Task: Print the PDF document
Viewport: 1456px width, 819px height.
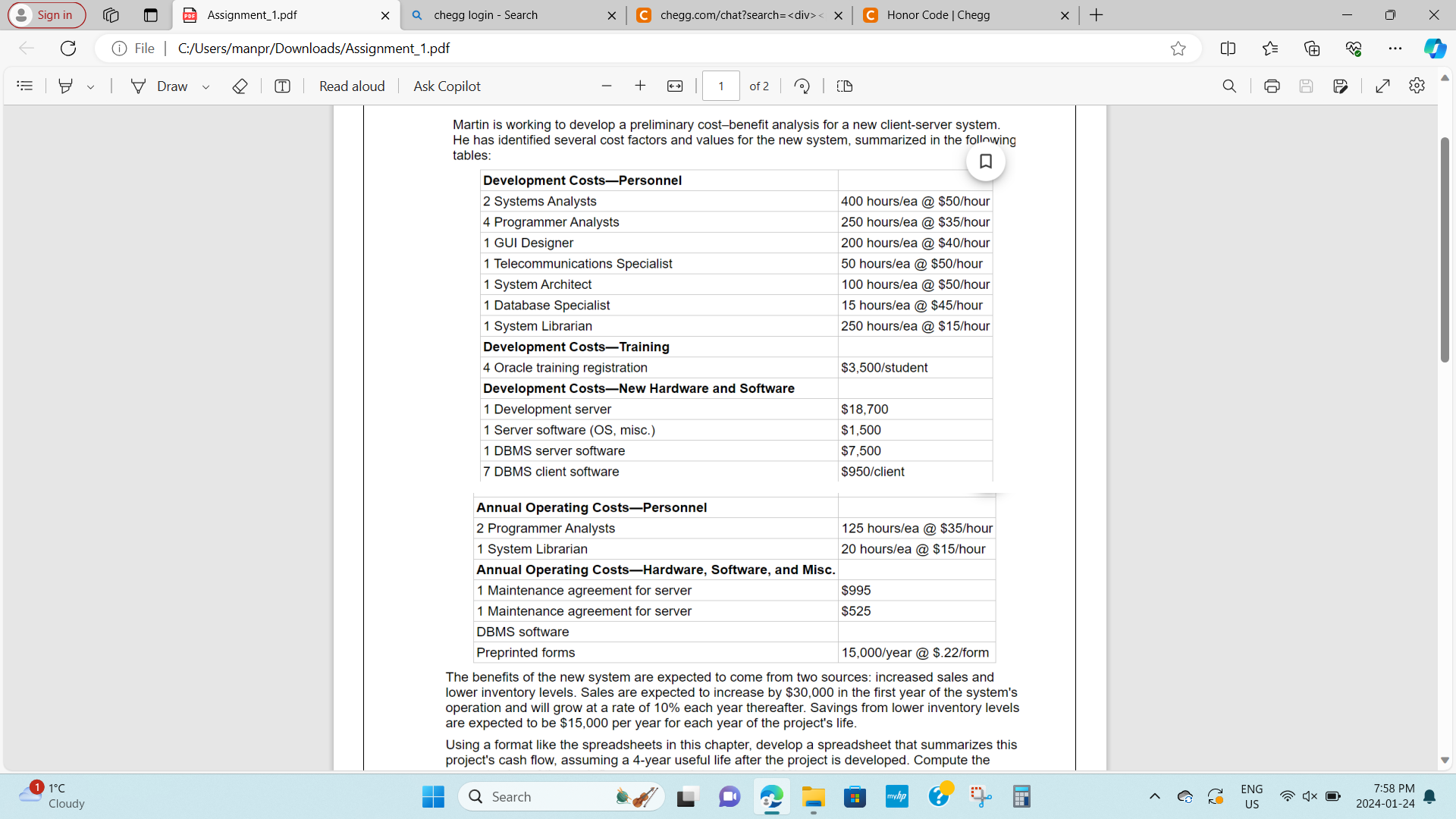Action: 1271,86
